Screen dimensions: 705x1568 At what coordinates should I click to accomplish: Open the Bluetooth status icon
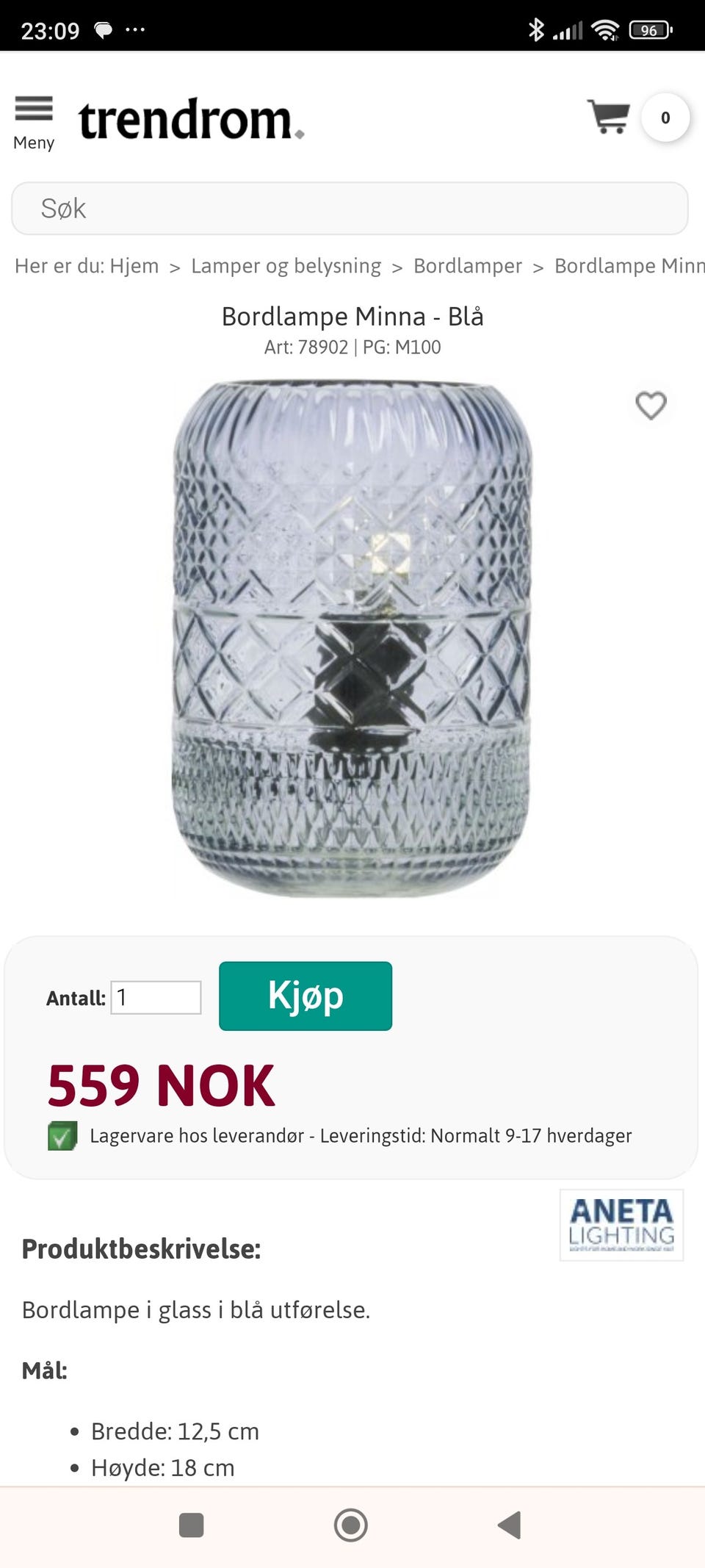(536, 30)
